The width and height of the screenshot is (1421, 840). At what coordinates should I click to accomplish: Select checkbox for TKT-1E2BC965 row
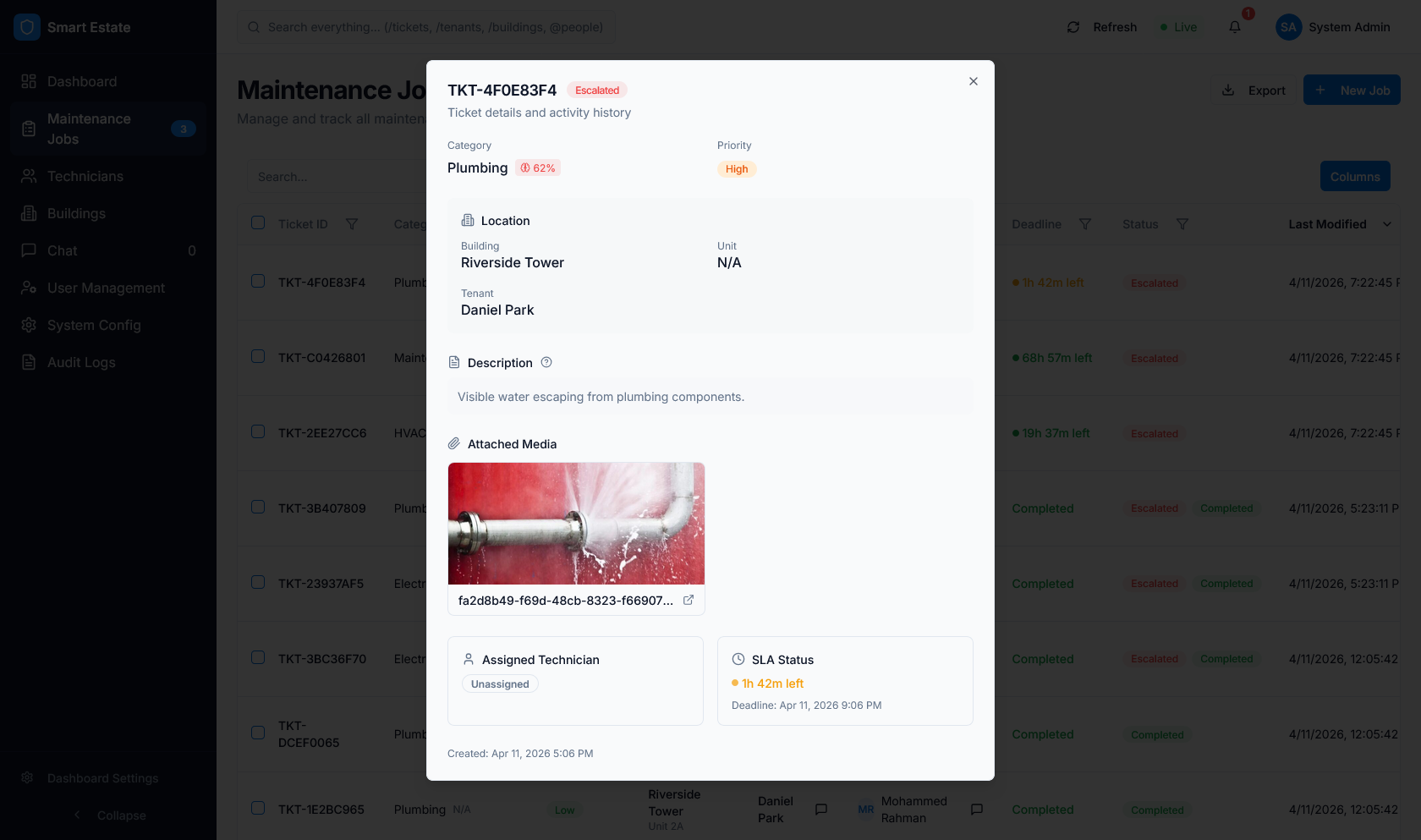258,808
